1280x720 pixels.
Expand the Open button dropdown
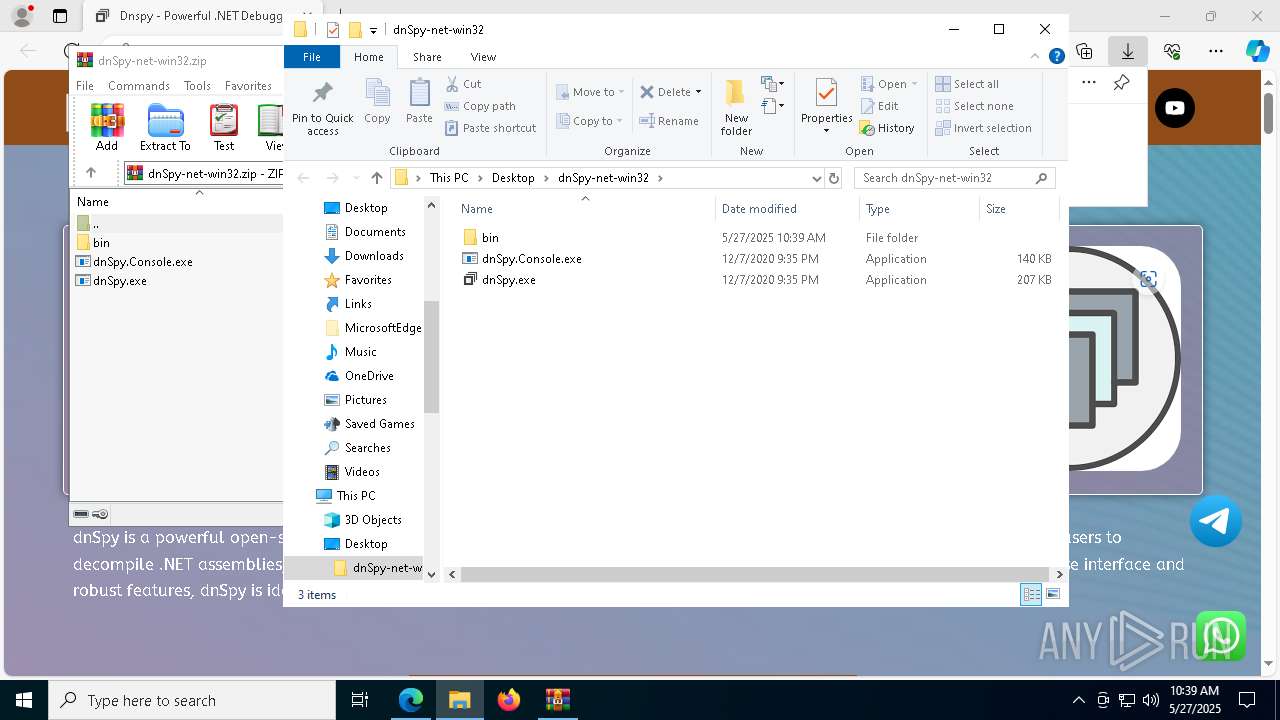coord(914,84)
